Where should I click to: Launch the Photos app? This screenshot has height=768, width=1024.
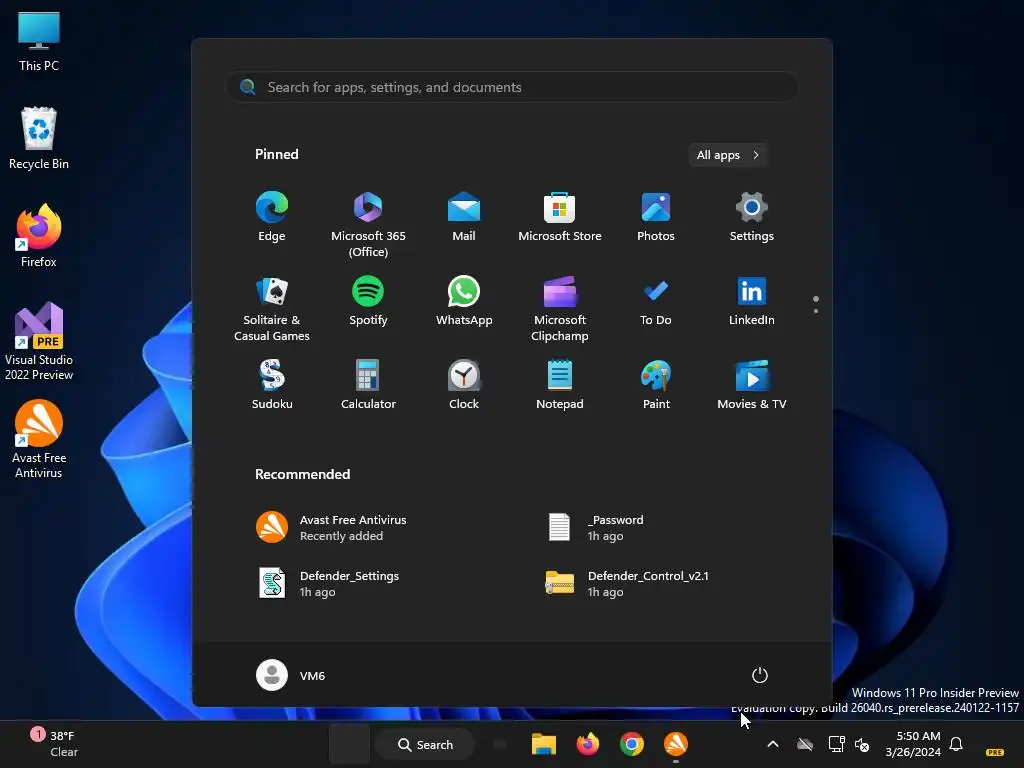656,217
